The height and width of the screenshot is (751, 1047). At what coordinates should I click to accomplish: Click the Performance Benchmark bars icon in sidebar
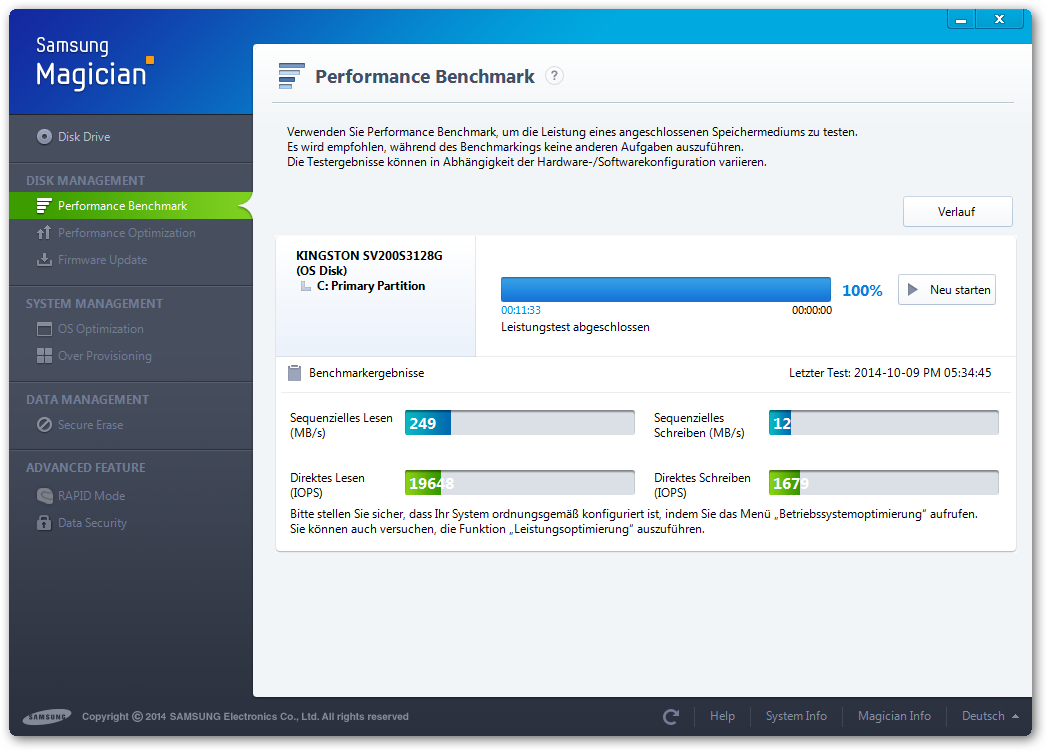click(44, 206)
